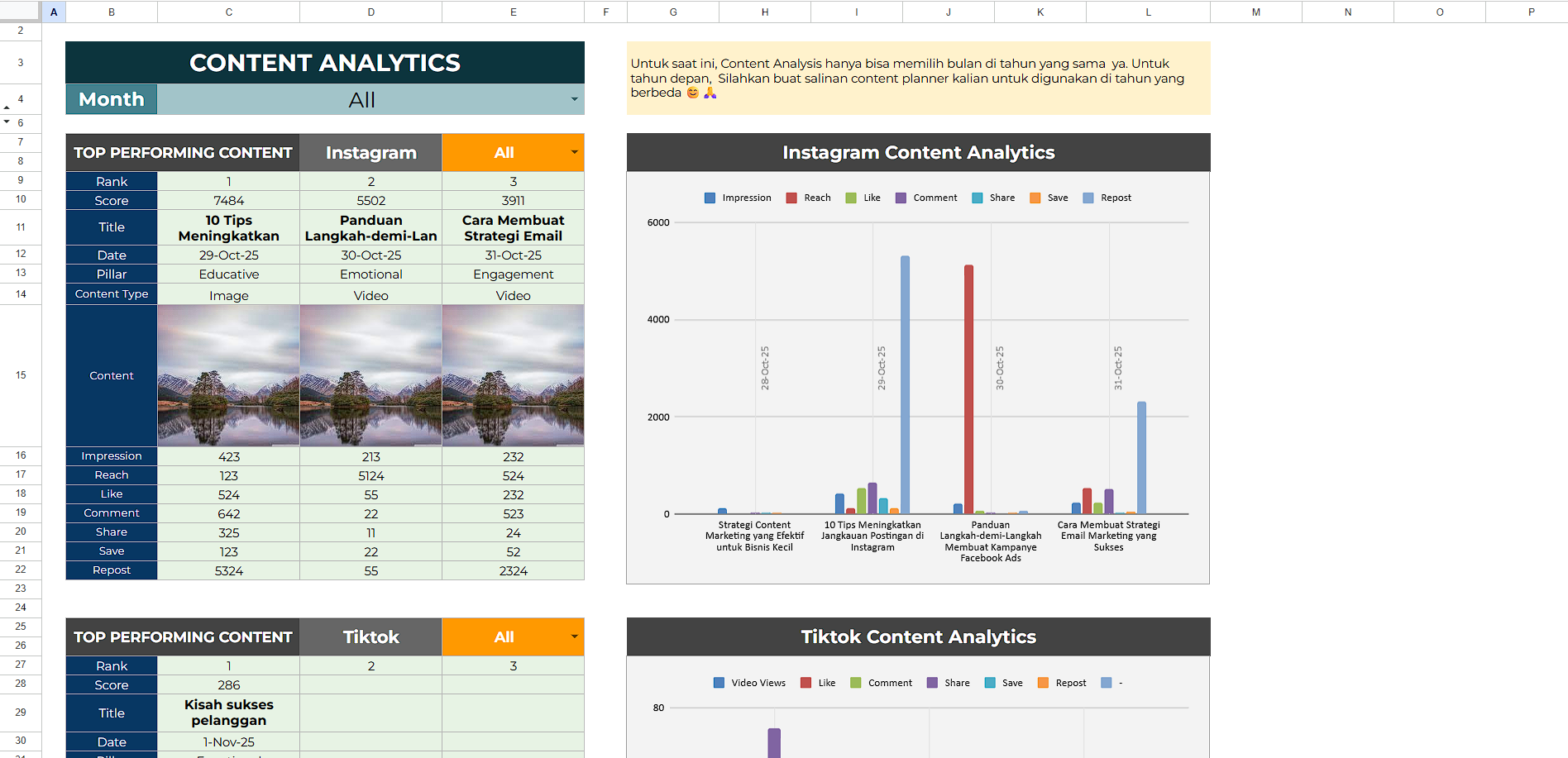Select repost cell 2324

coord(514,571)
